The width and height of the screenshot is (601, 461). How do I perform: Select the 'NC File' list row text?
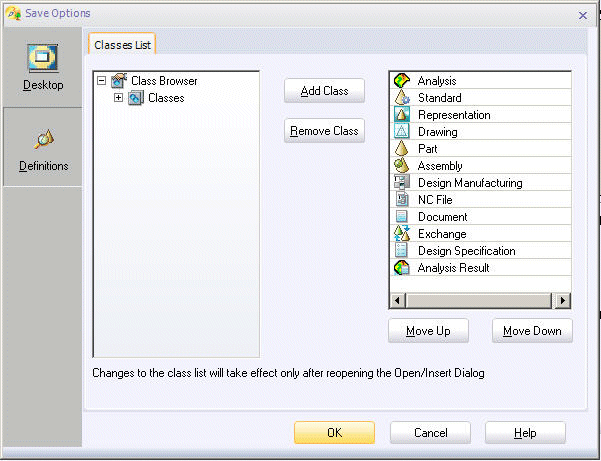(435, 200)
